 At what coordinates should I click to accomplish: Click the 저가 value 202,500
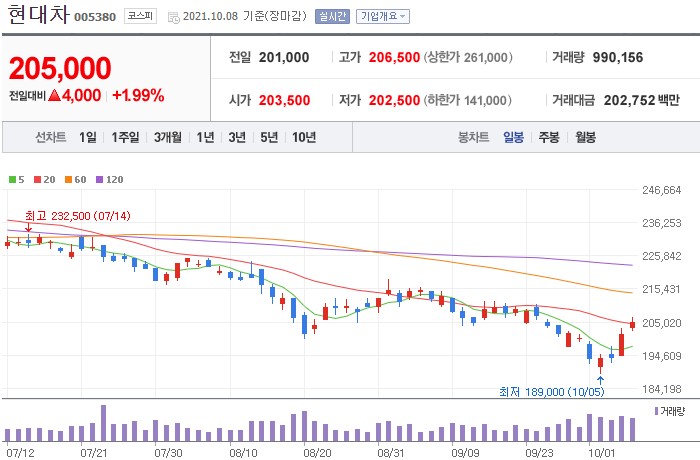point(394,100)
